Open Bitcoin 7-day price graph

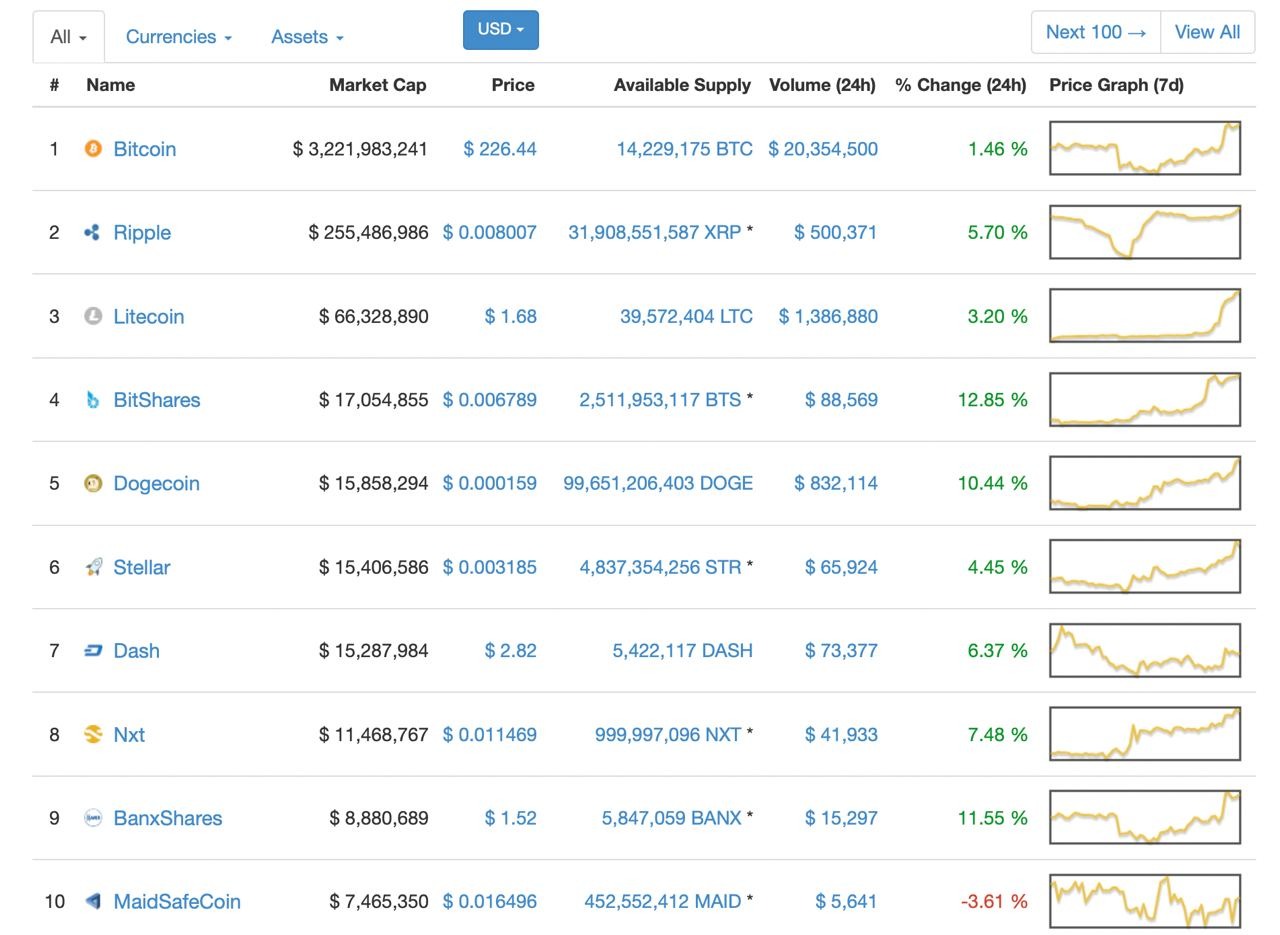1145,148
